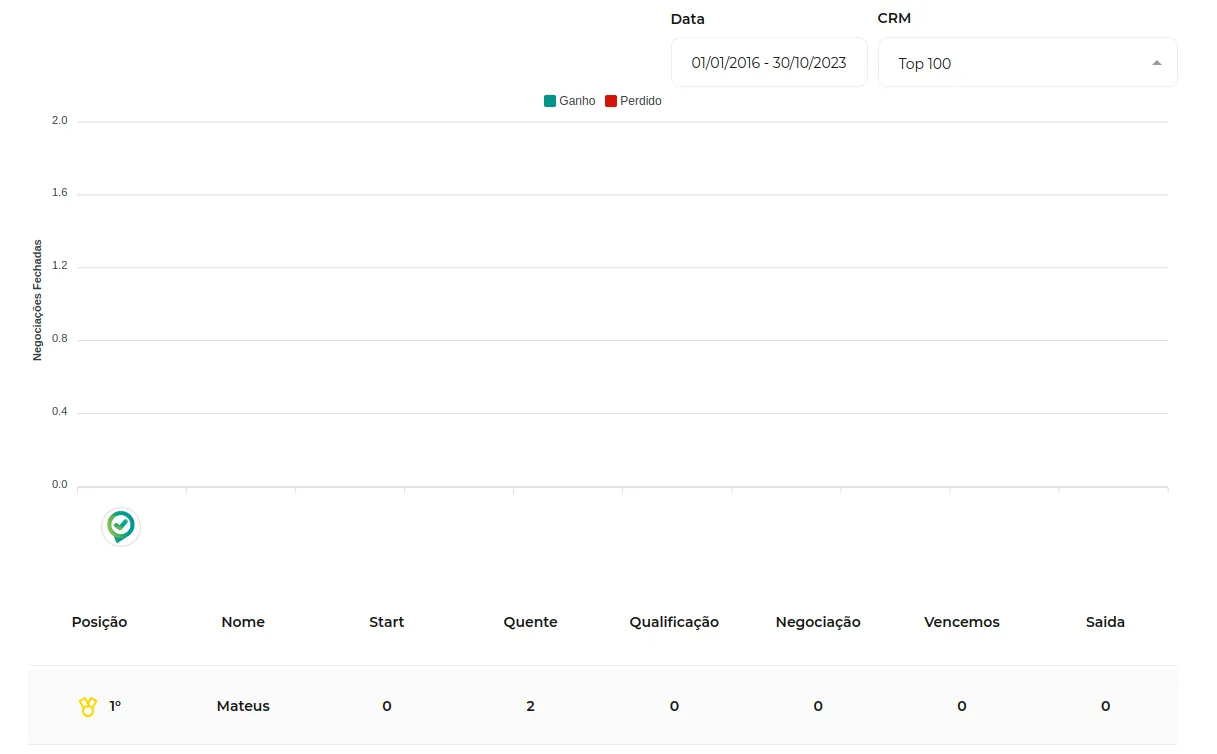Toggle the Ganho legend color box
The height and width of the screenshot is (754, 1217).
coord(550,101)
